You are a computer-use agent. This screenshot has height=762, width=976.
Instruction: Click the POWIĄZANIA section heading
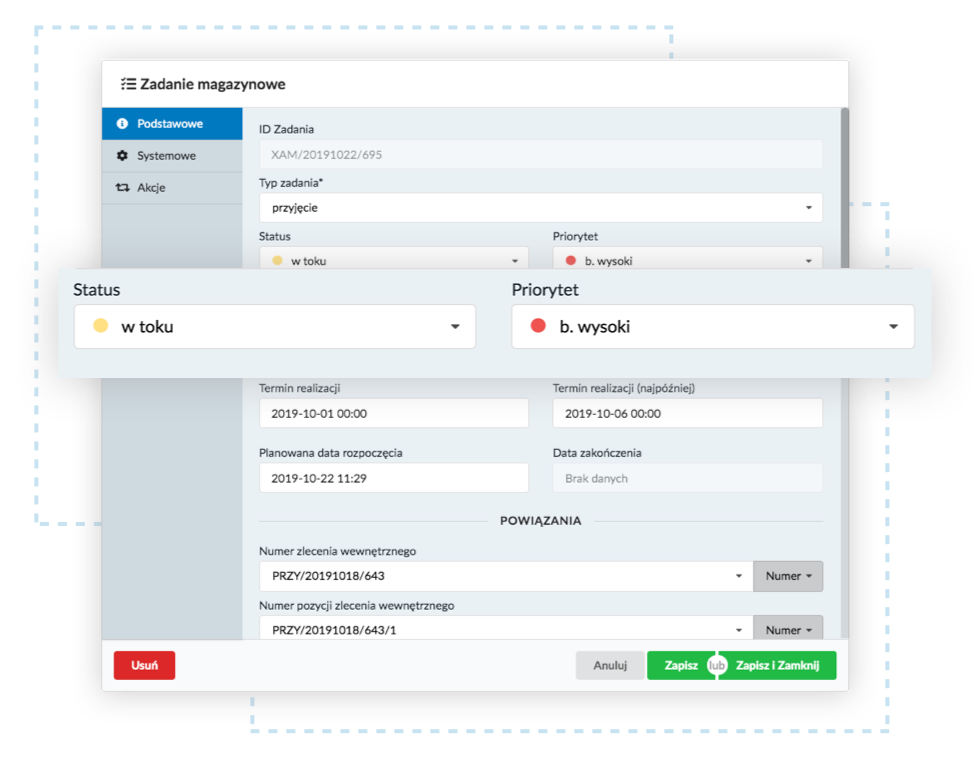(540, 520)
